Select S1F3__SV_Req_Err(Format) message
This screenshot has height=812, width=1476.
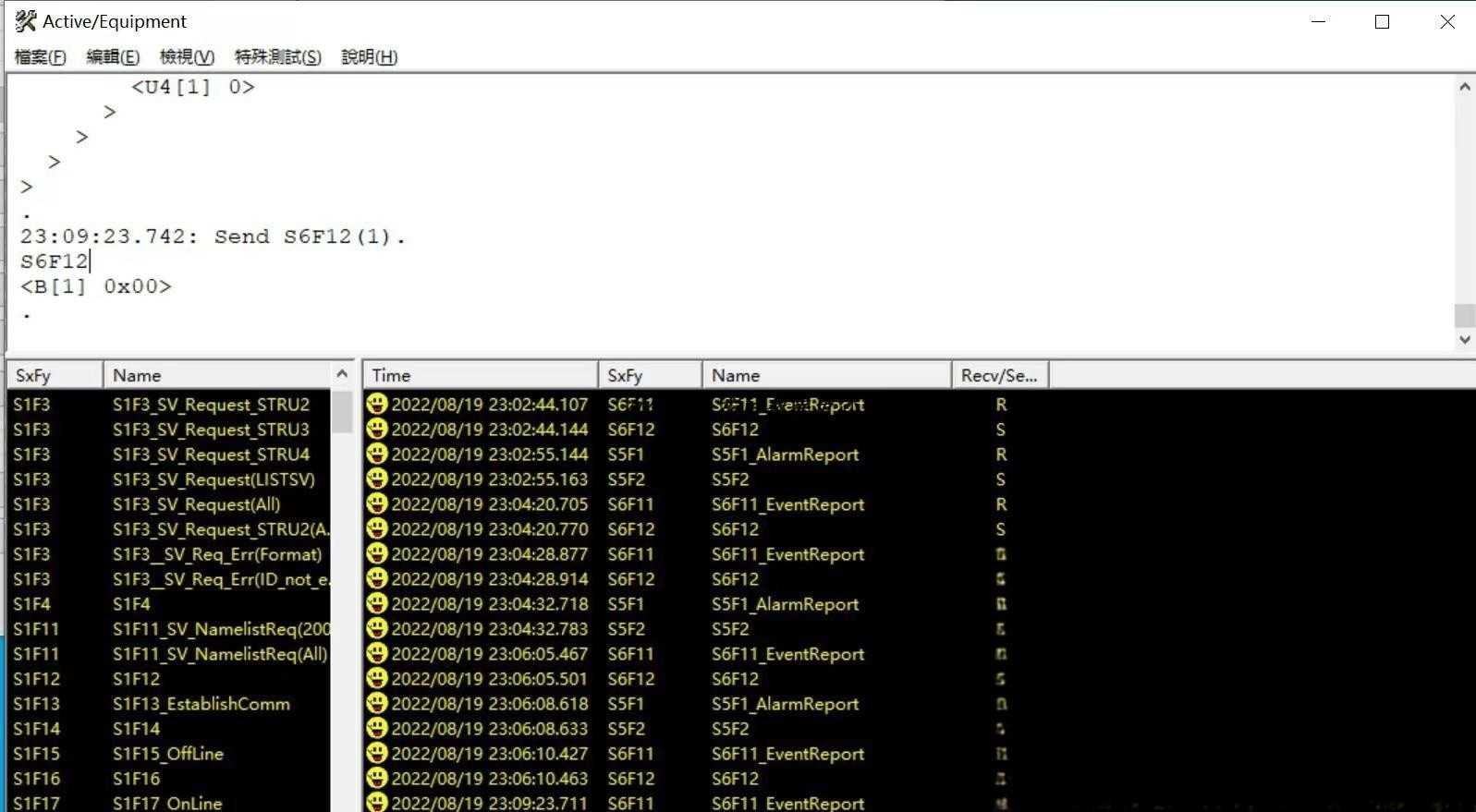pyautogui.click(x=169, y=554)
